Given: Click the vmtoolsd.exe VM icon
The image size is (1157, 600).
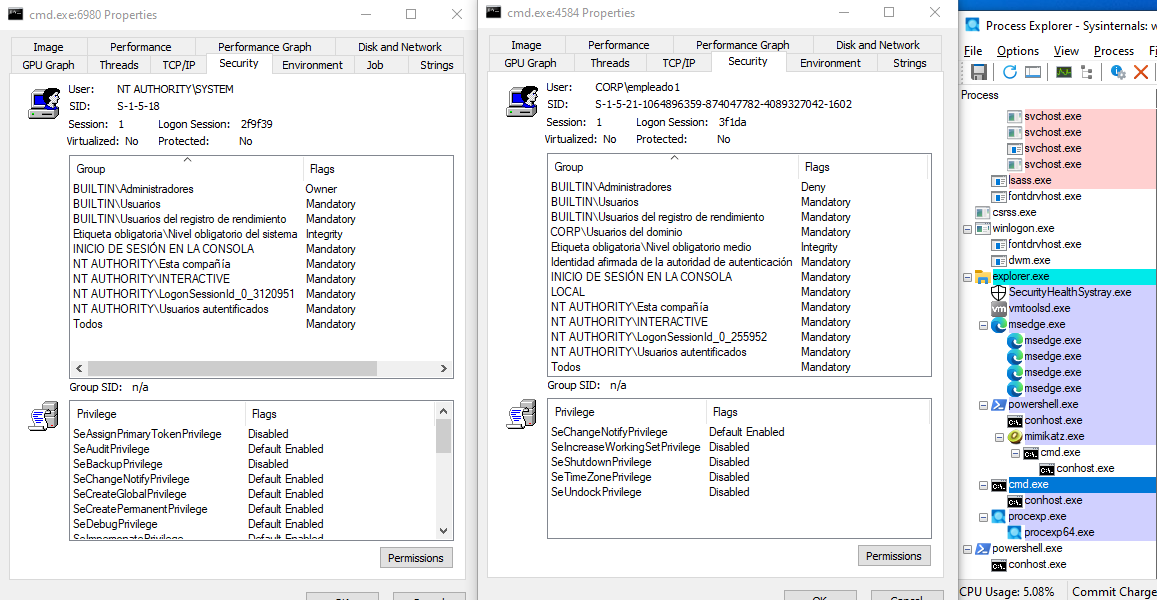Looking at the screenshot, I should (x=998, y=308).
